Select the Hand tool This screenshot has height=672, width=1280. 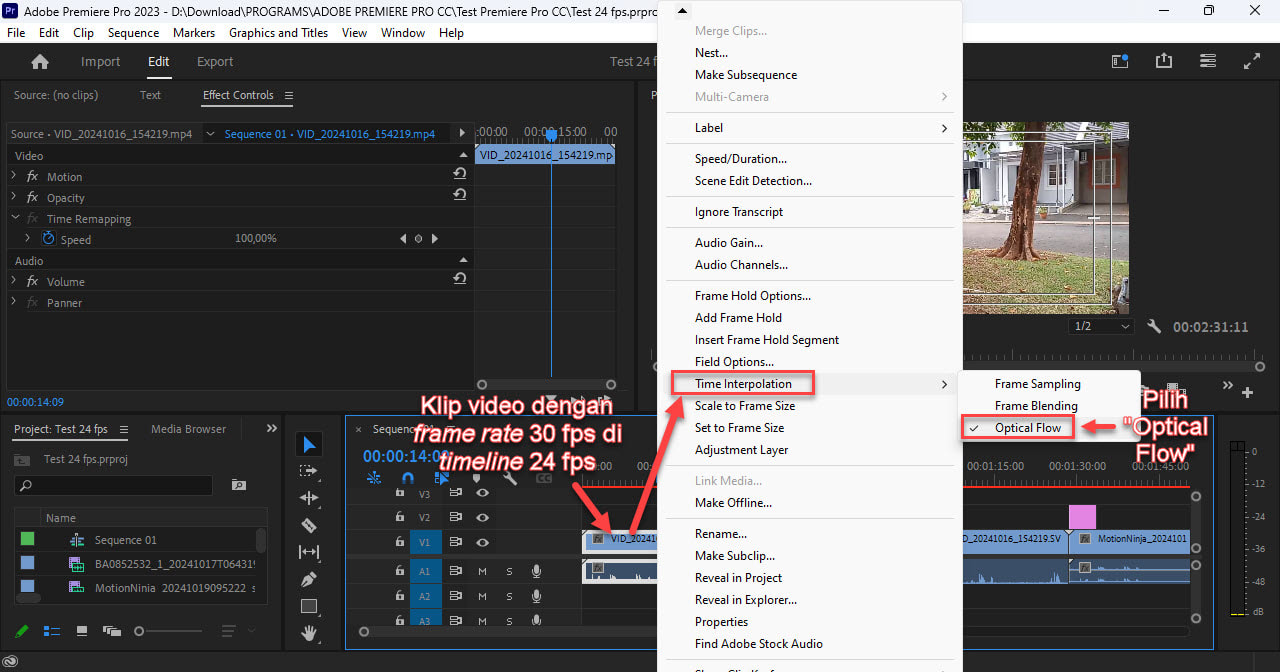coord(309,633)
